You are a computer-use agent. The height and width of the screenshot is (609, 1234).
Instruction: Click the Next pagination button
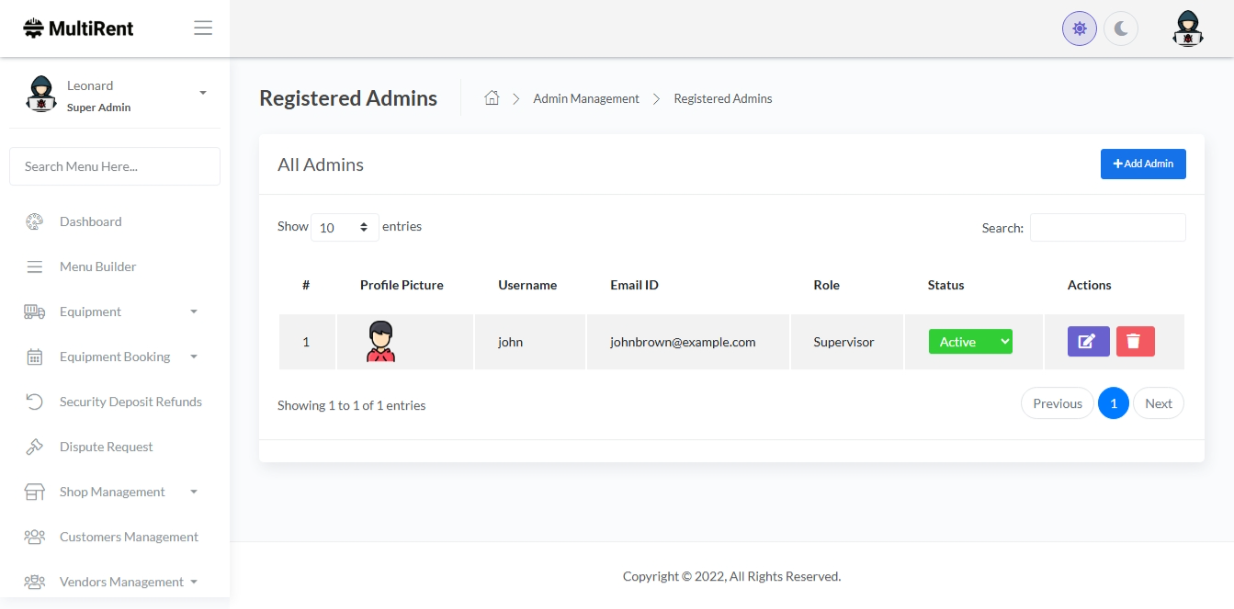(1158, 404)
